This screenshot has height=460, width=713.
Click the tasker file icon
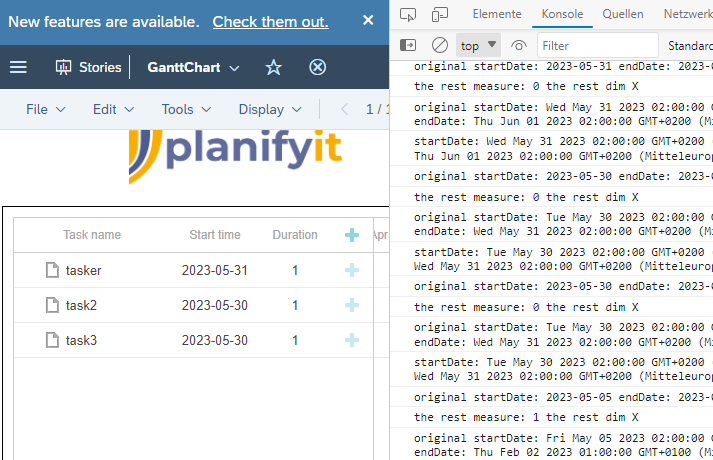52,270
